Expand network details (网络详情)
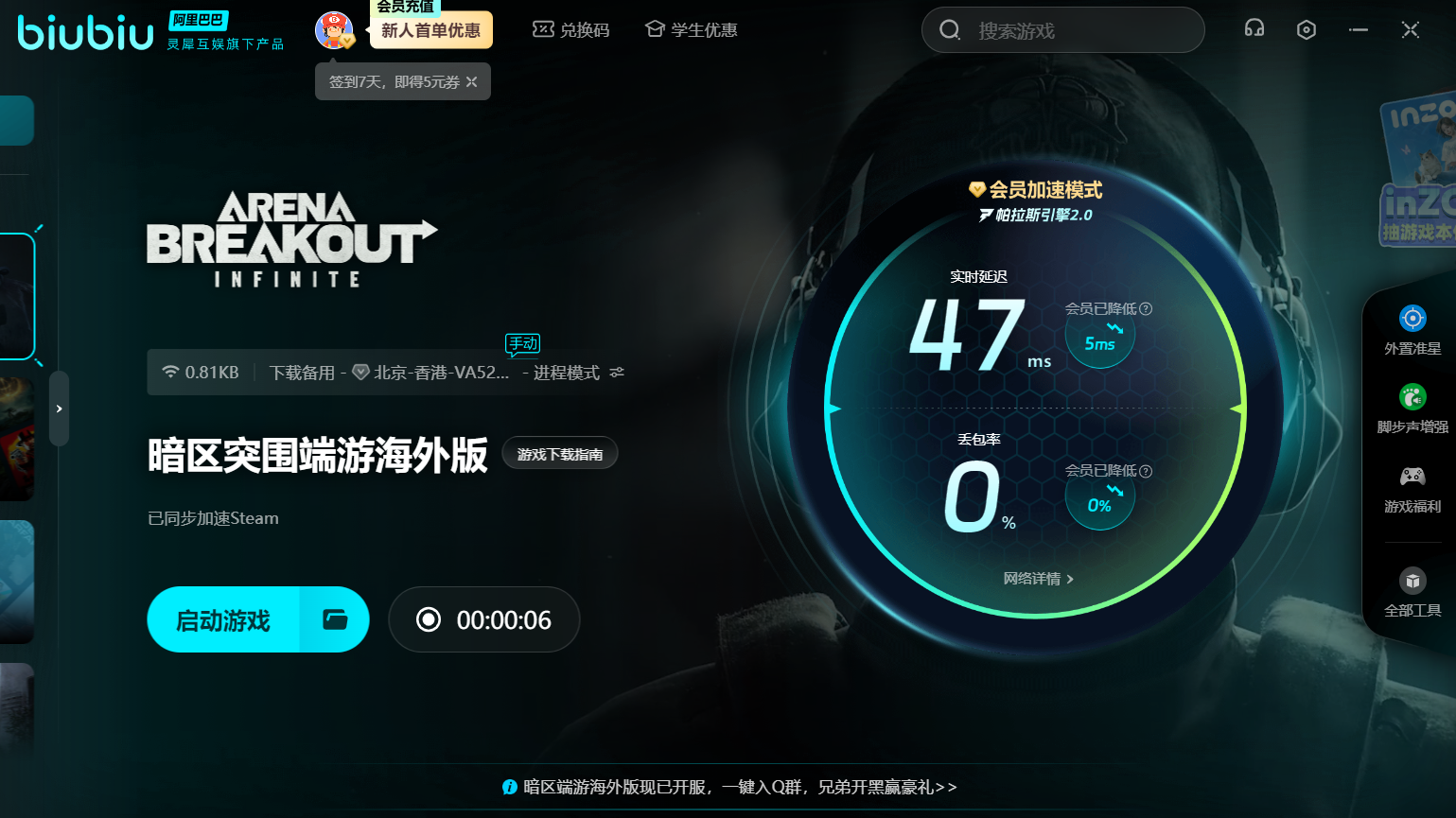Viewport: 1456px width, 818px height. tap(1038, 579)
